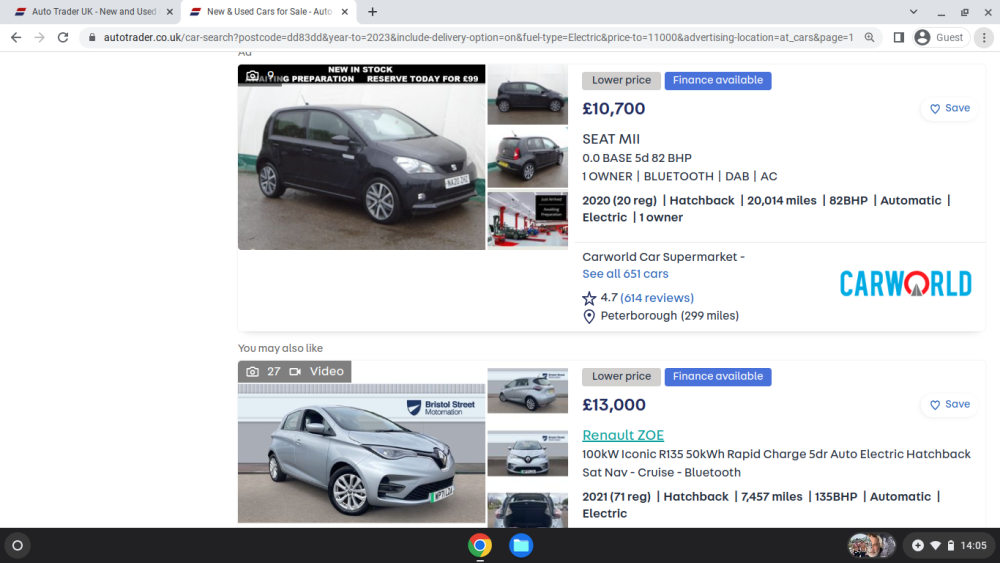This screenshot has height=563, width=1000.
Task: Toggle the browser side panel
Action: [x=899, y=38]
